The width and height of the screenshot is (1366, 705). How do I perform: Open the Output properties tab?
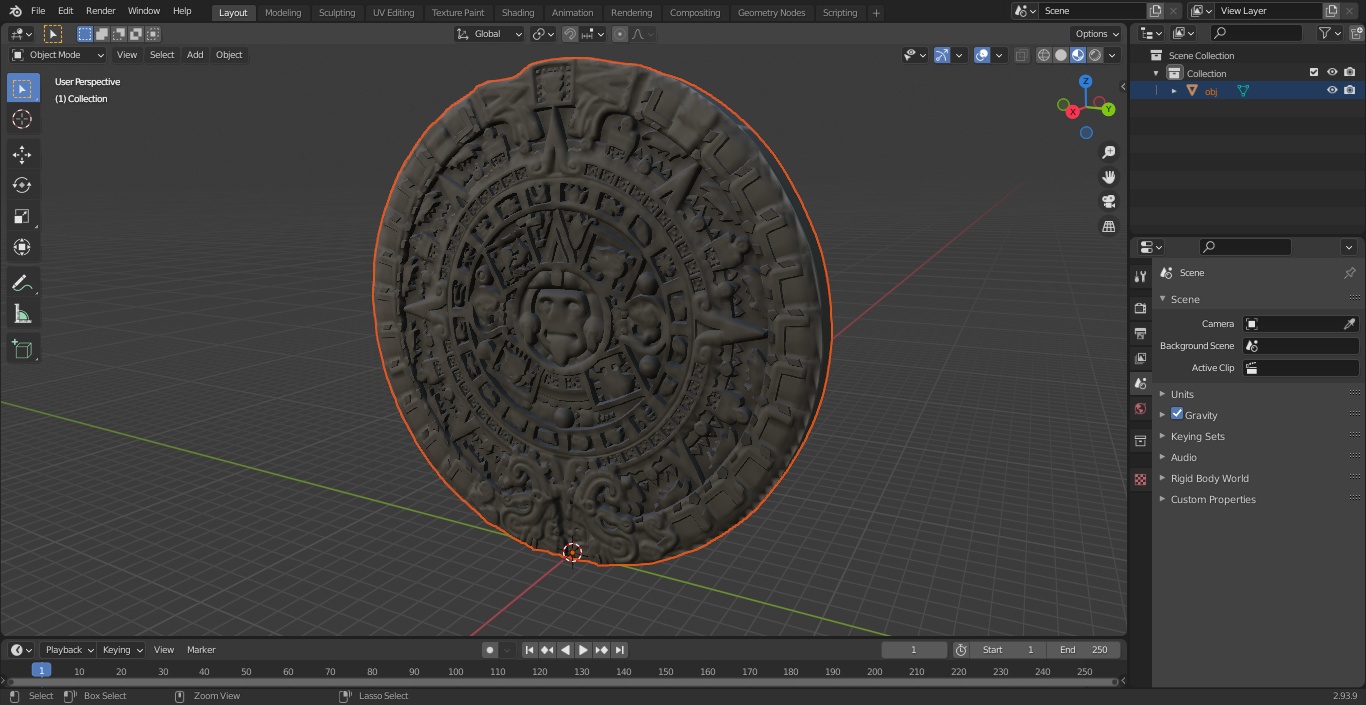pos(1140,333)
